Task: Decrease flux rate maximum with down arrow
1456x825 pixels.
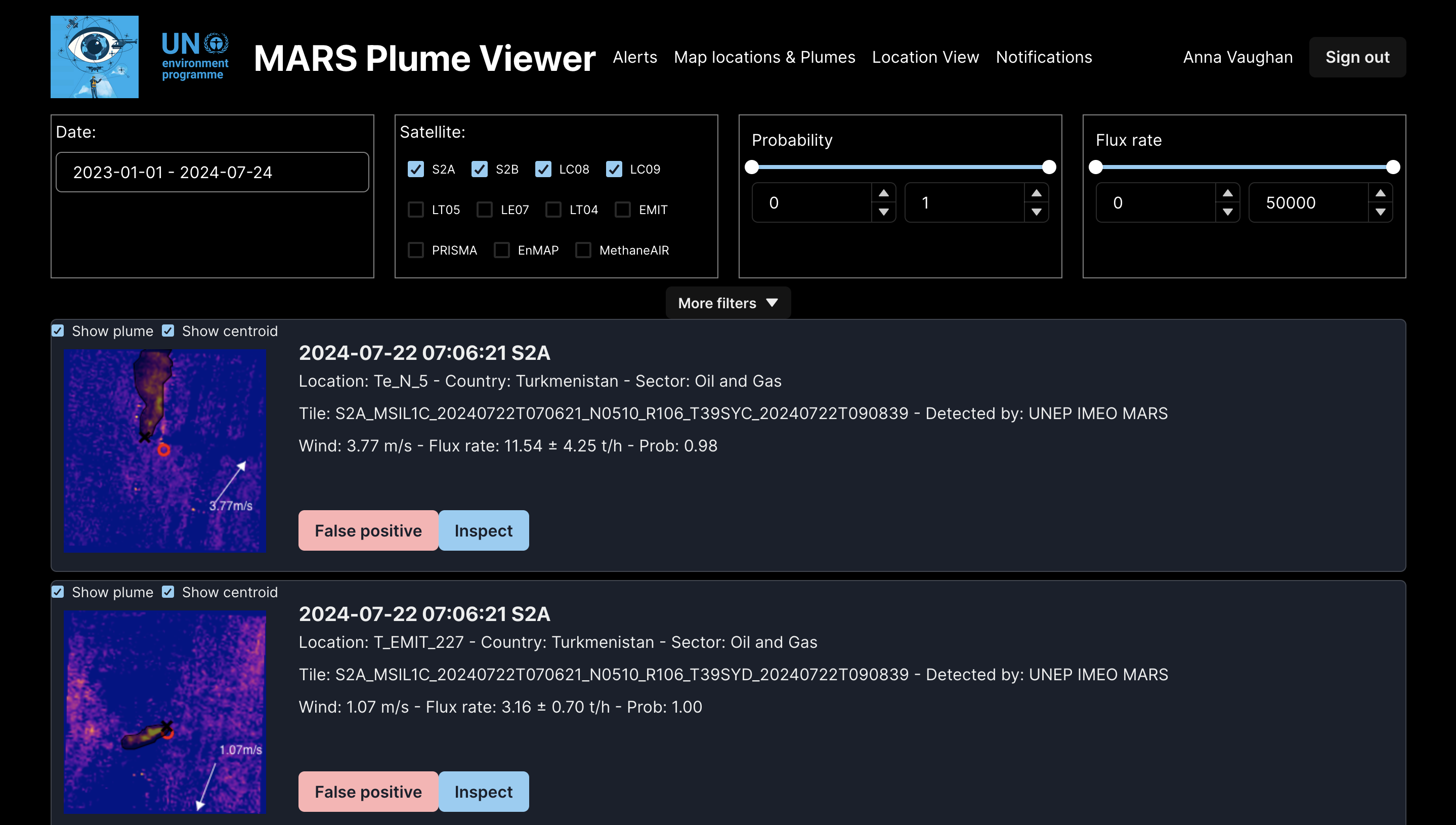Action: point(1380,212)
